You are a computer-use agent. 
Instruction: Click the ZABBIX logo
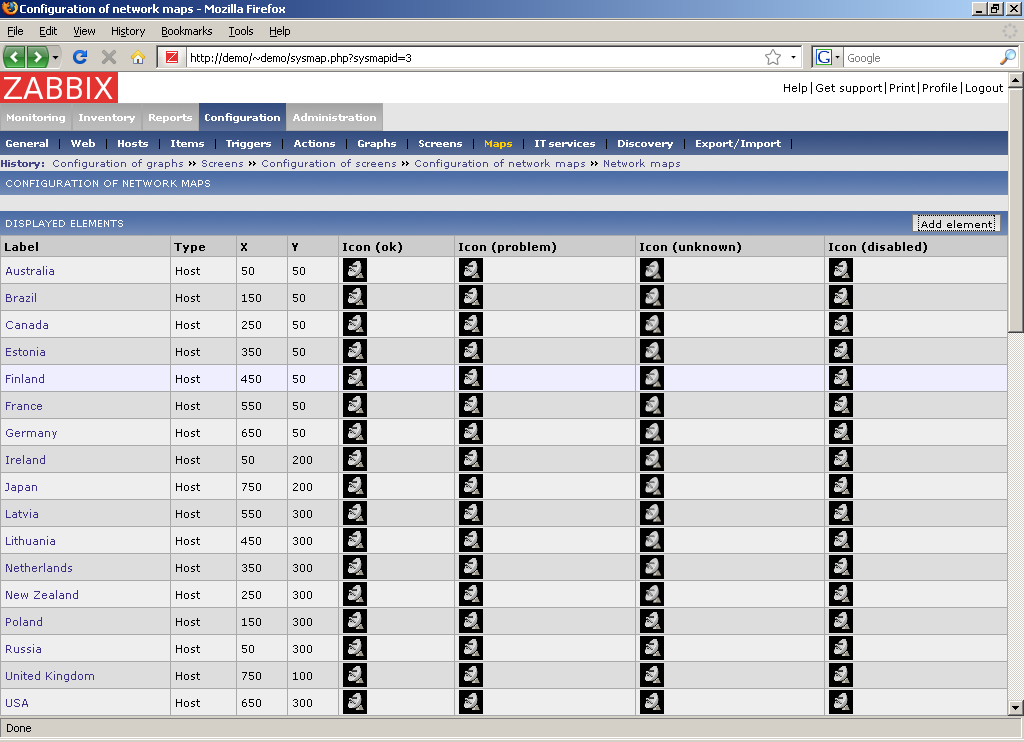point(59,88)
